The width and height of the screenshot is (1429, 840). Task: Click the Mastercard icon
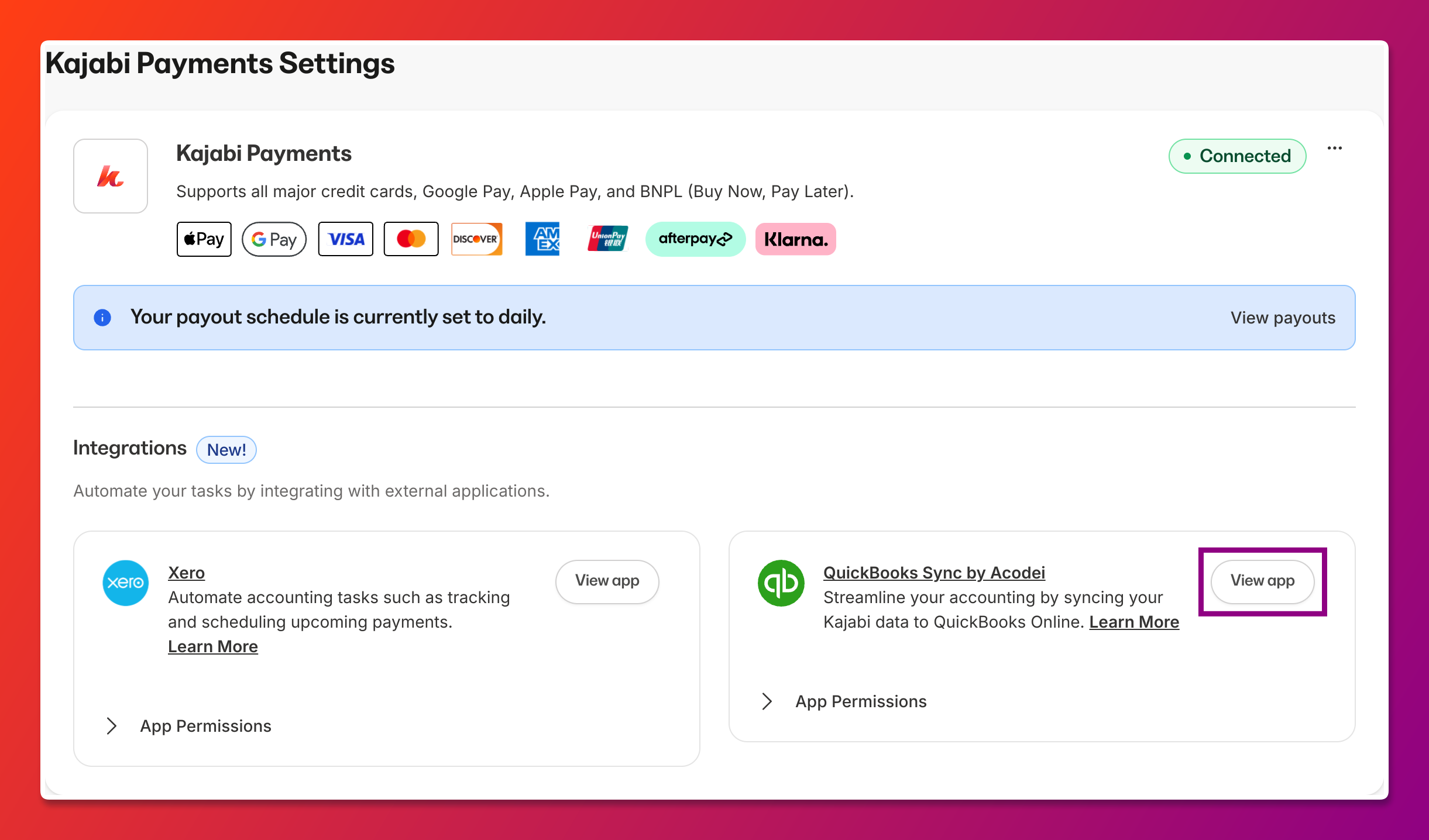click(x=411, y=239)
